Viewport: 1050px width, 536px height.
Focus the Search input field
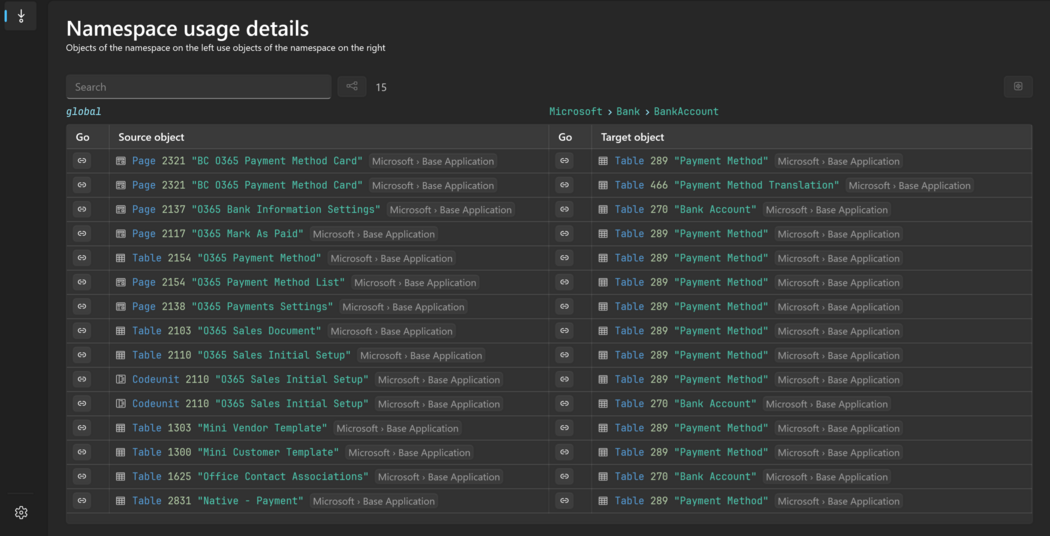click(198, 86)
